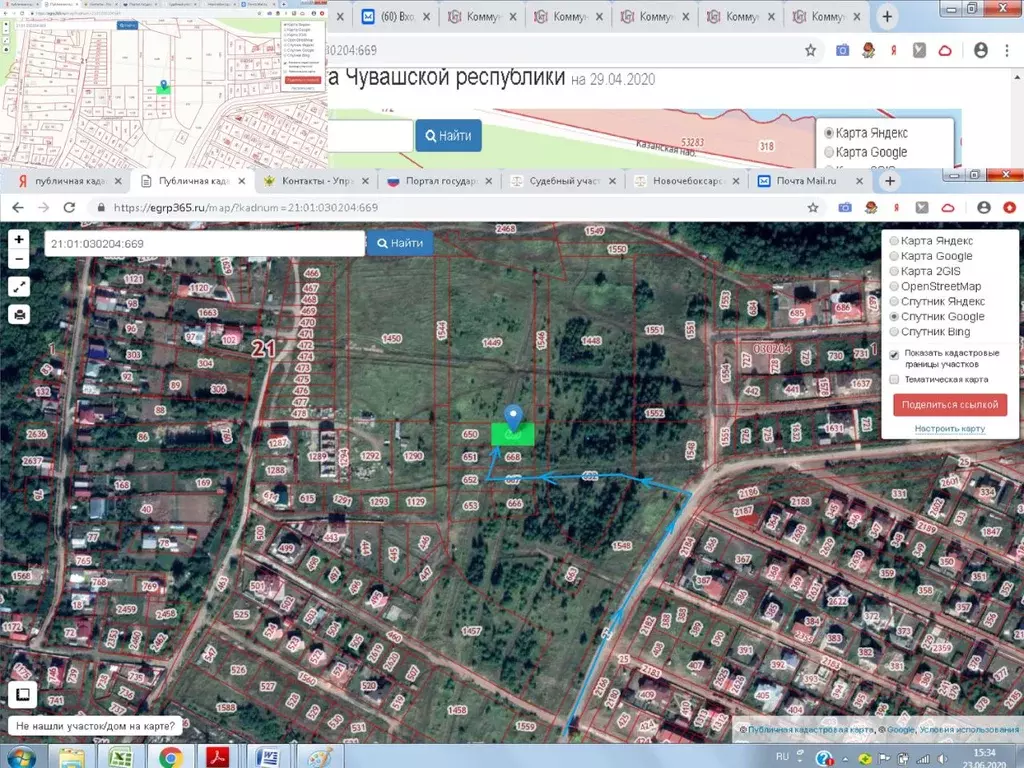Screen dimensions: 1024x768
Task: Click the cadastral number search field
Action: click(204, 243)
